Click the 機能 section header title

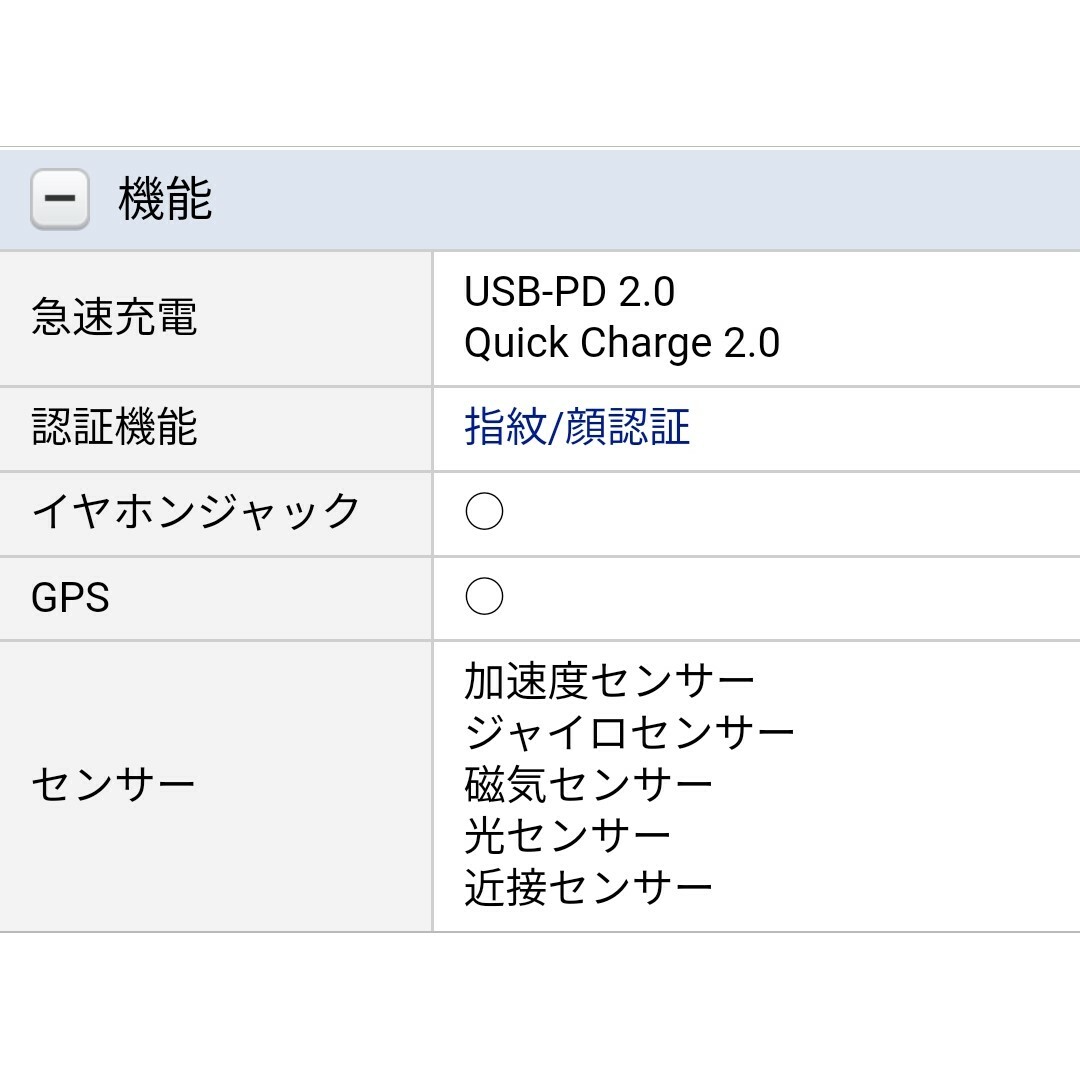165,199
